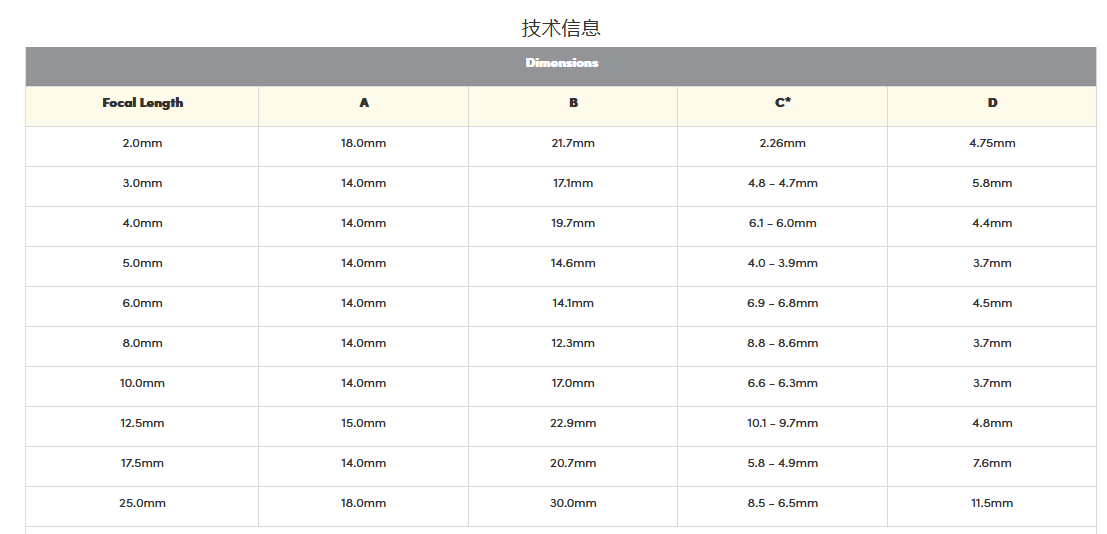The width and height of the screenshot is (1107, 534).
Task: Click the Dimensions table header bar
Action: coord(561,63)
